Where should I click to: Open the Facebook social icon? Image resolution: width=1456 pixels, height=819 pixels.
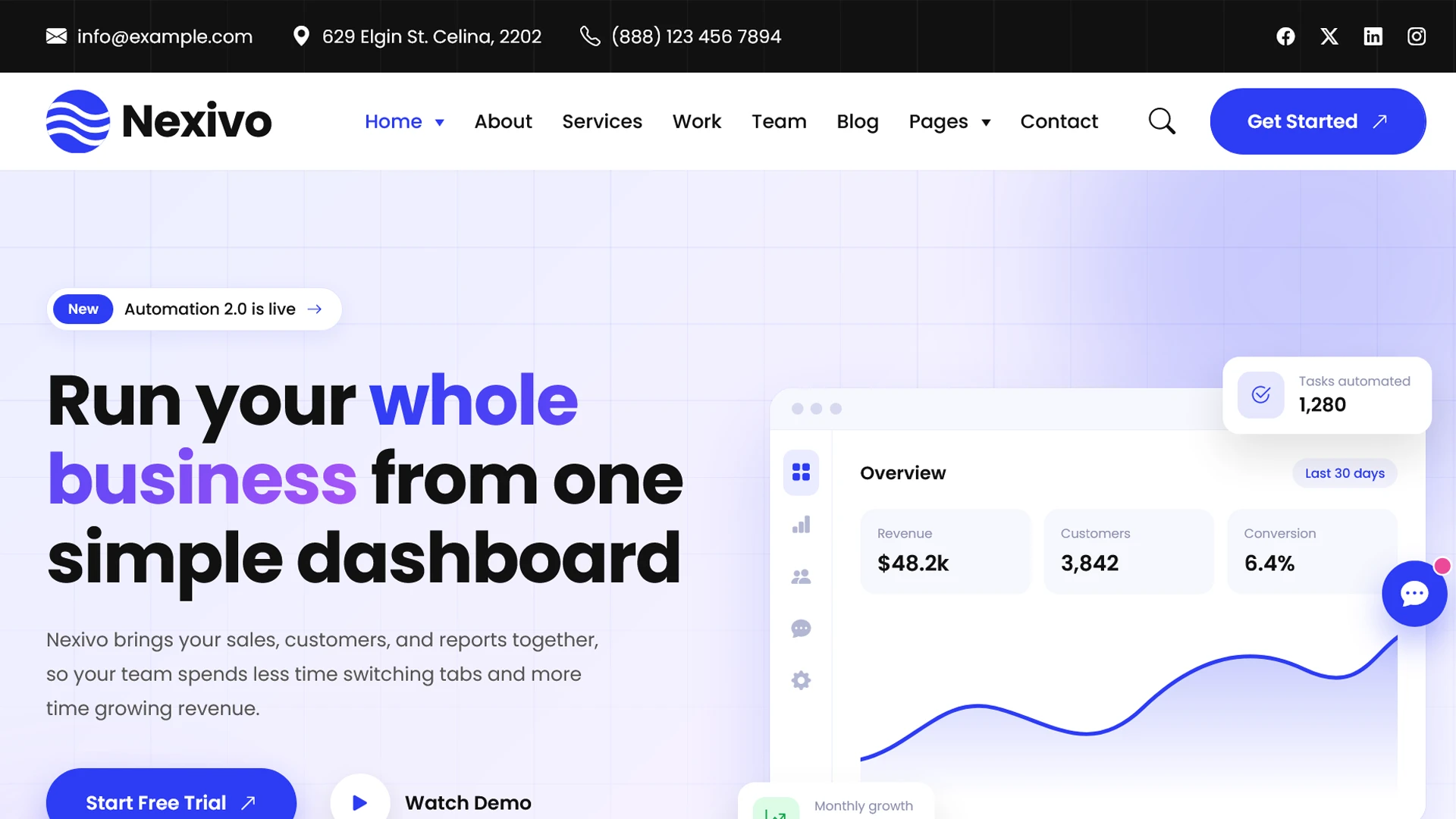pos(1285,36)
